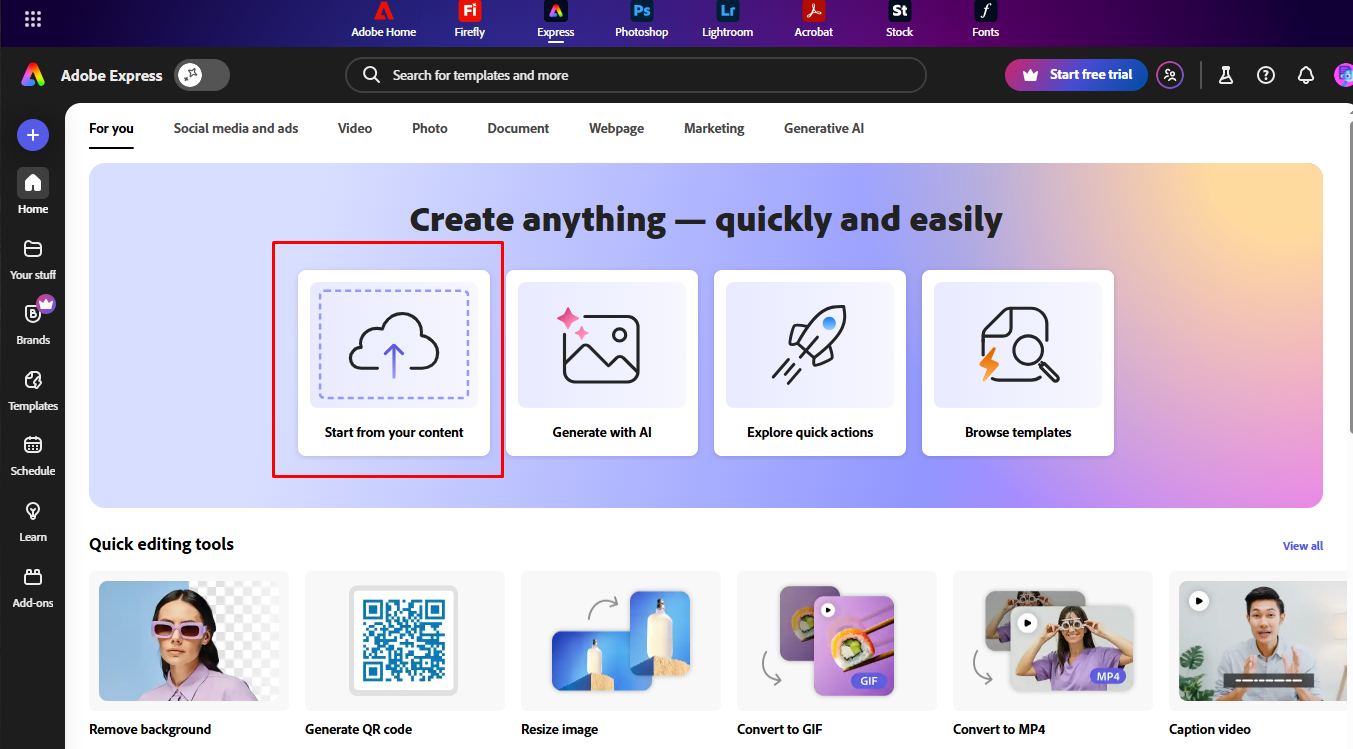Click the blue plus create button

pyautogui.click(x=33, y=134)
